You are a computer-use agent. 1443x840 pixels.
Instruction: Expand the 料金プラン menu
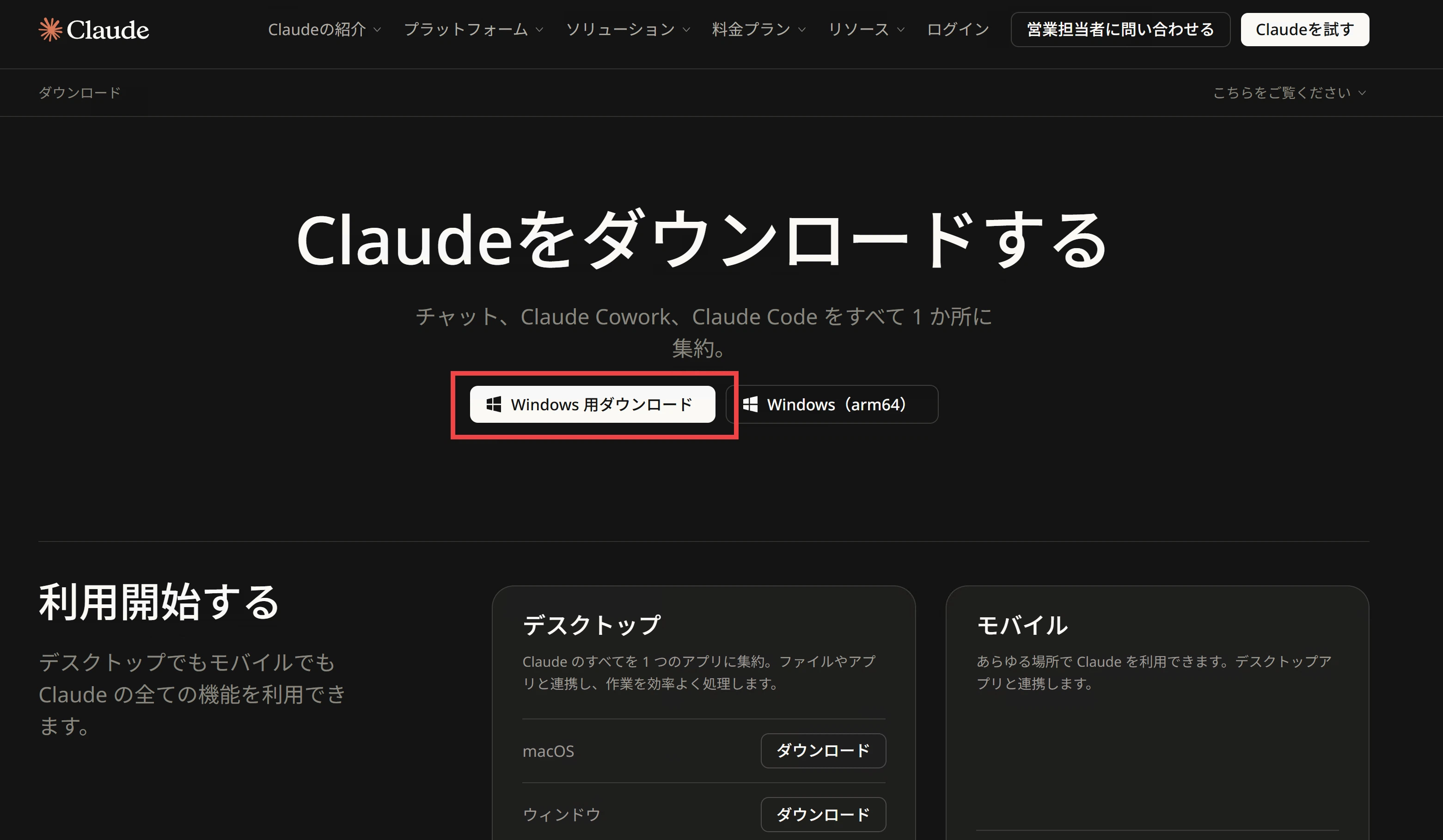tap(759, 29)
